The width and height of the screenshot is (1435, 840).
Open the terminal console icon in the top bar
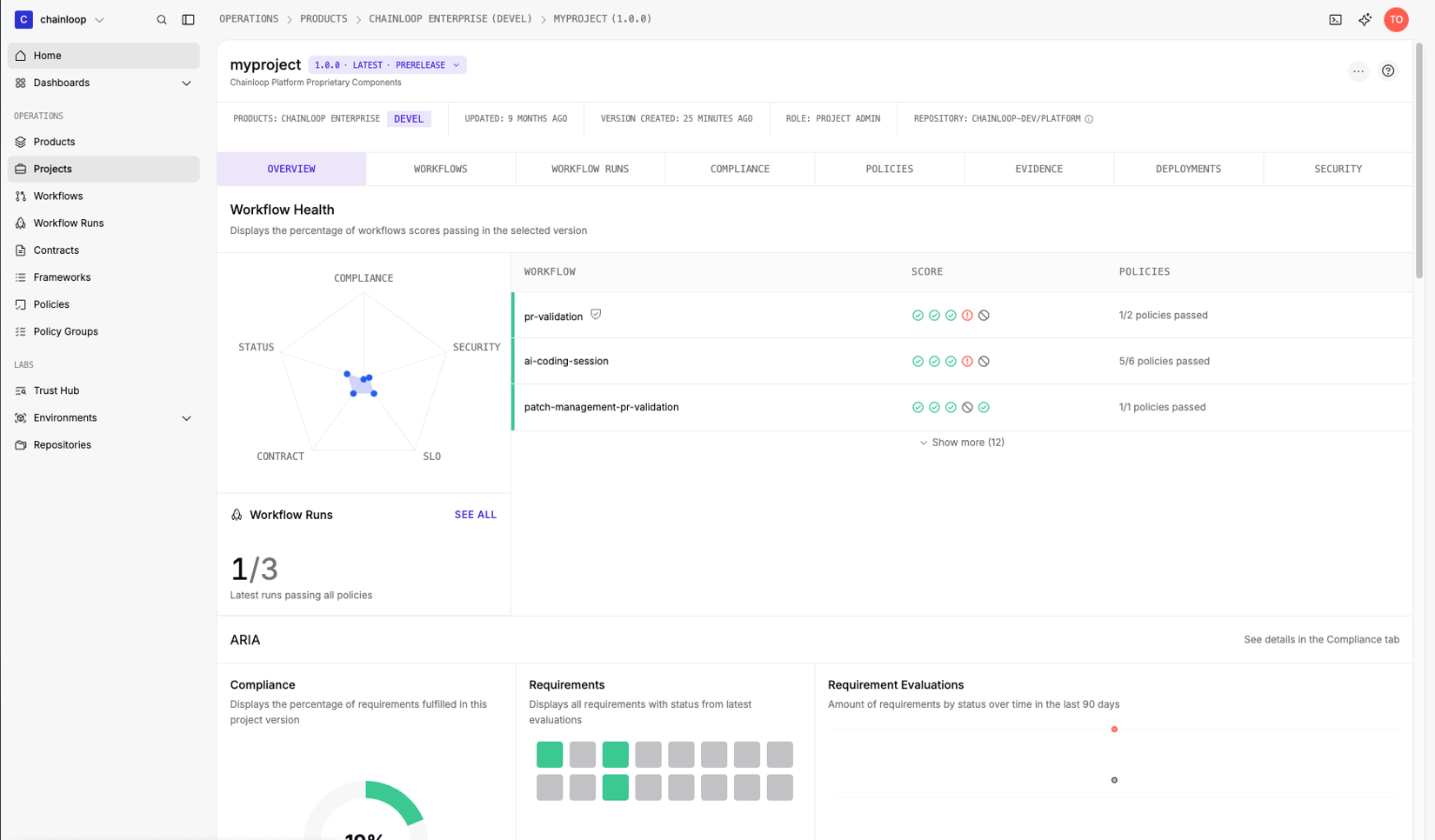click(1335, 19)
